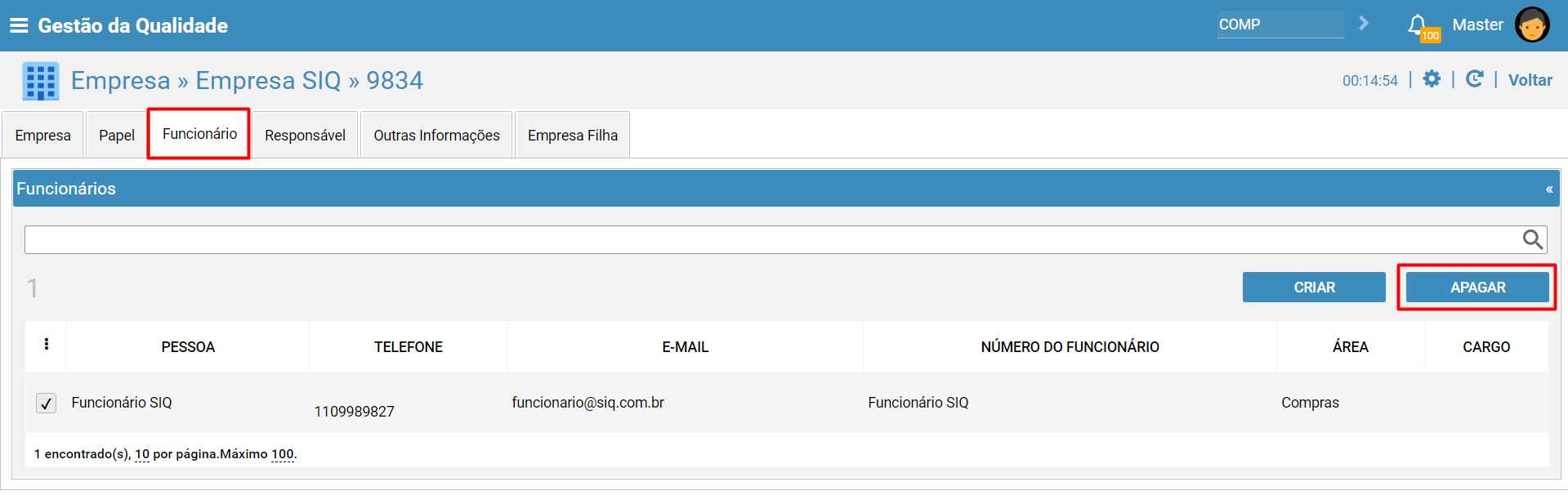Switch to the Papel tab
1568x495 pixels.
[x=117, y=135]
